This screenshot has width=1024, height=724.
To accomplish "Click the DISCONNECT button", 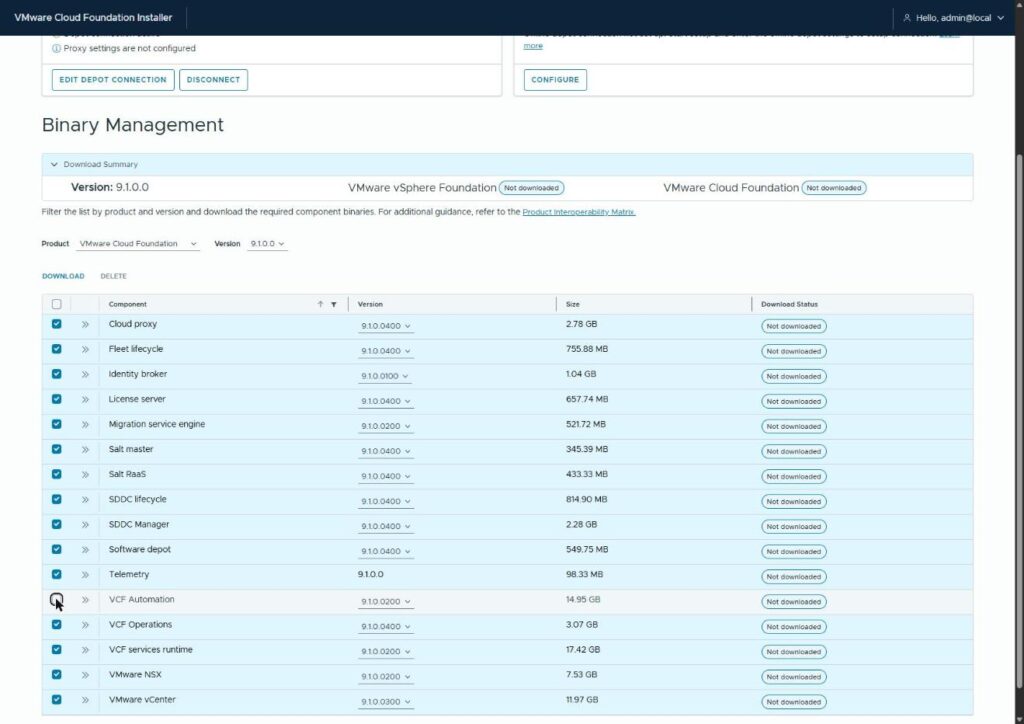I will point(214,80).
